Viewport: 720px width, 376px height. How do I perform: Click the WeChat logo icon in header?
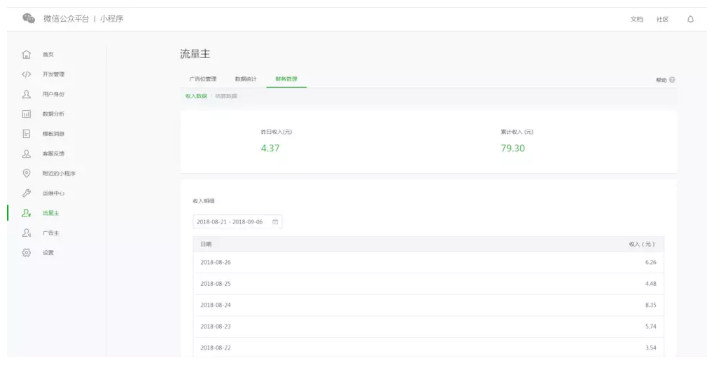tap(28, 18)
